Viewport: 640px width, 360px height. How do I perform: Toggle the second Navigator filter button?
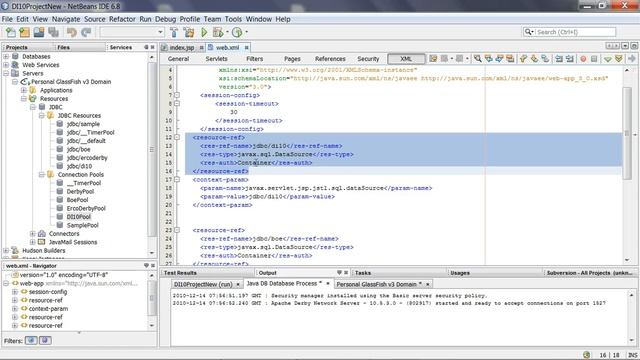point(45,340)
